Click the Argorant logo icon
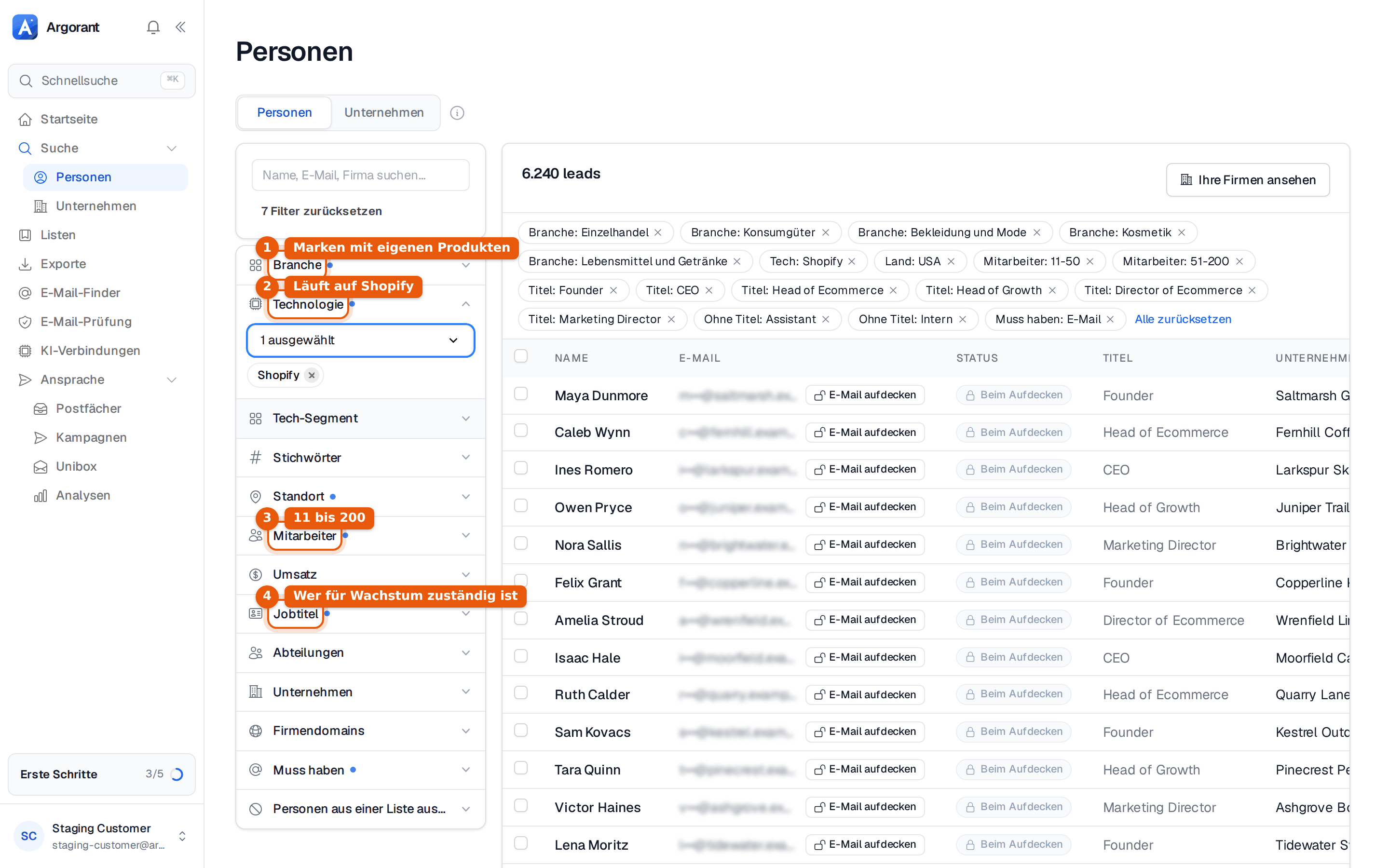 (25, 27)
